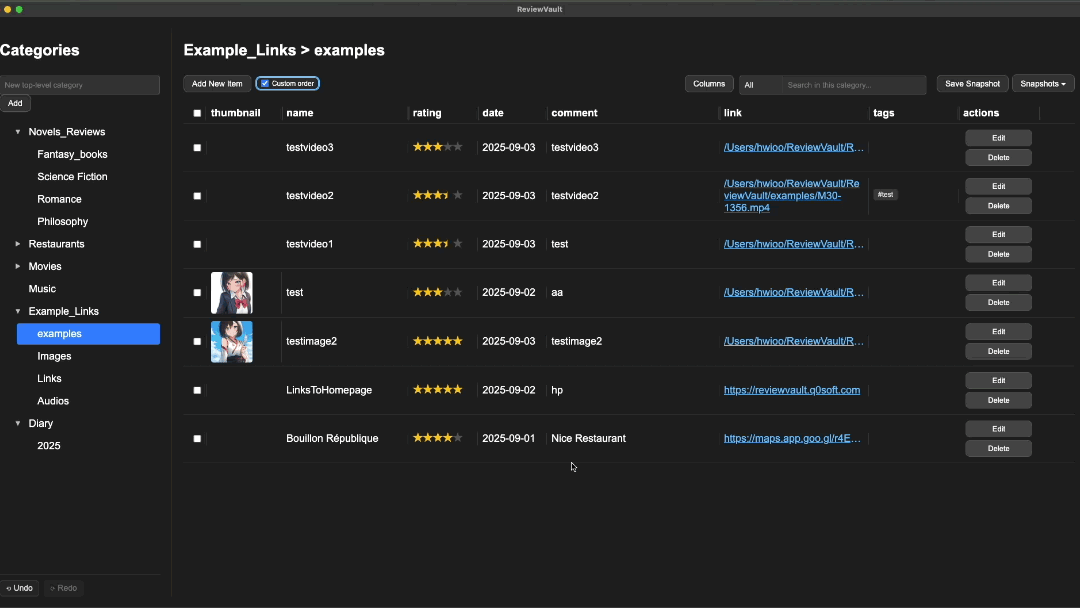Viewport: 1080px width, 608px height.
Task: Open the reviewvault.q0soft.com link
Action: [791, 390]
